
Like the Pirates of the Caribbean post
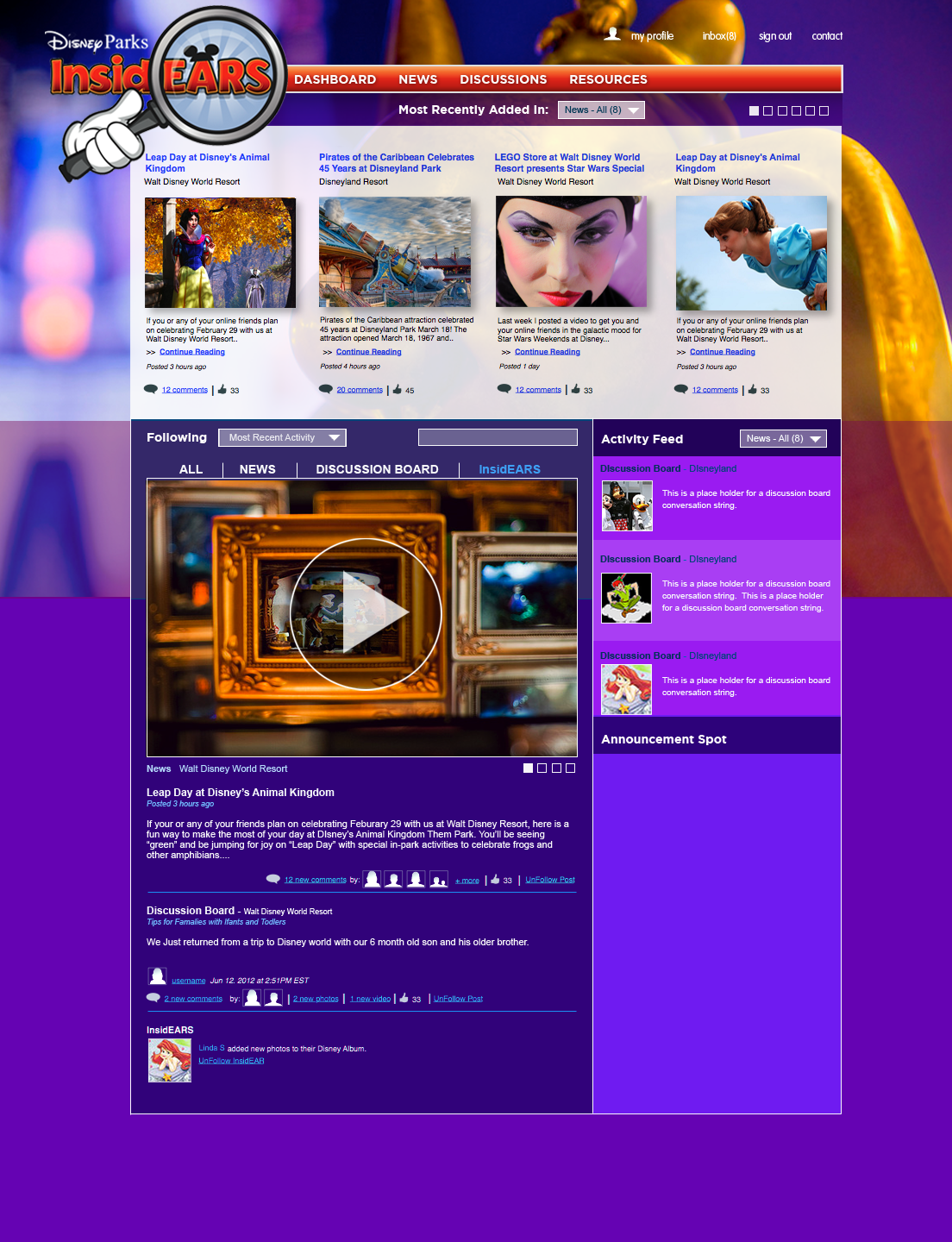(398, 390)
